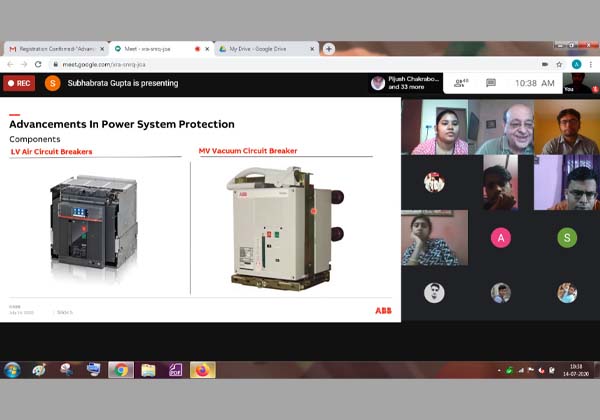Viewport: 600px width, 420px height.
Task: Select video tile of woman resting chin on hand
Action: pos(434,238)
